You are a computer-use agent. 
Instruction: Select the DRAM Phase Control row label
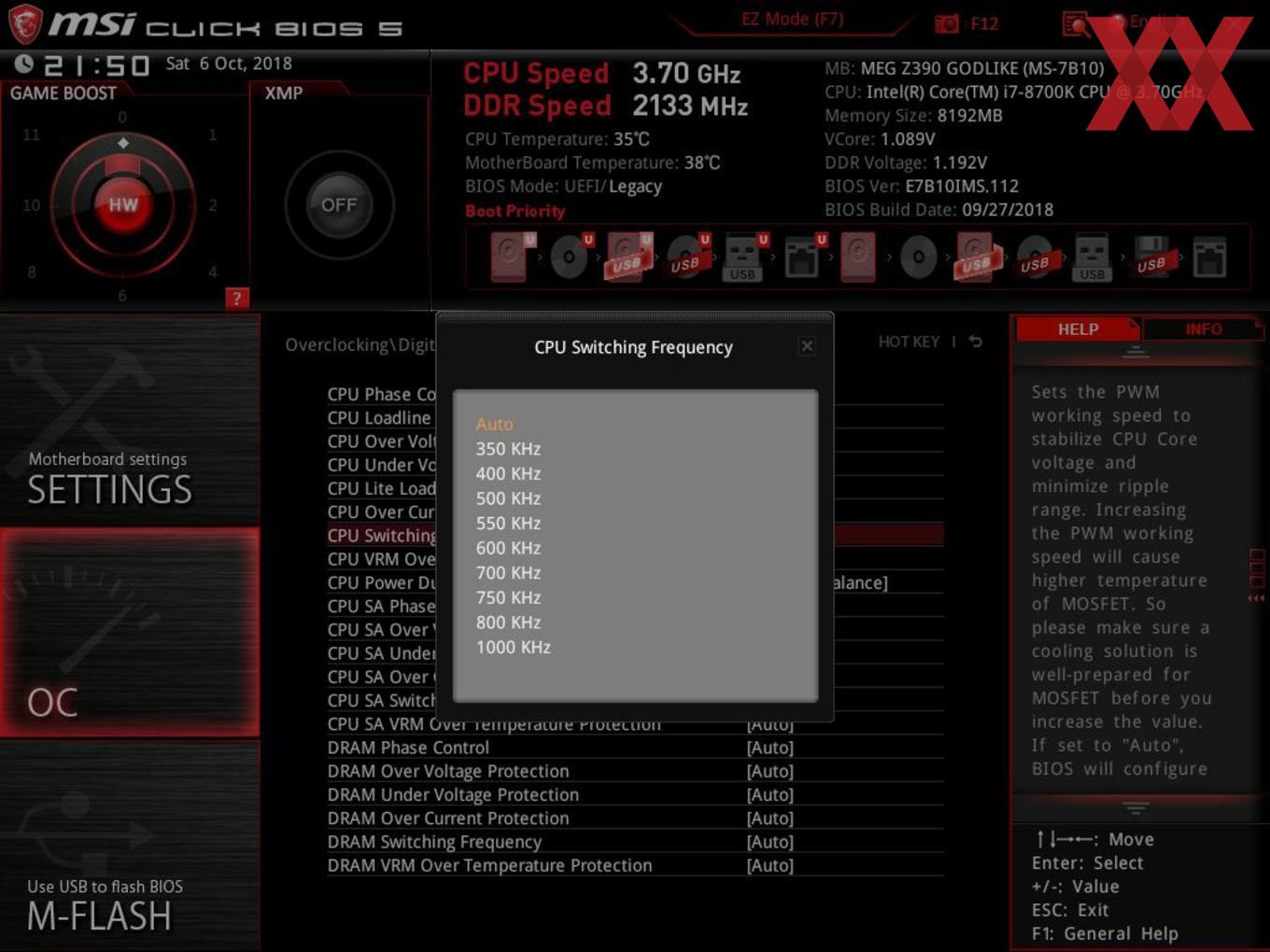(408, 748)
